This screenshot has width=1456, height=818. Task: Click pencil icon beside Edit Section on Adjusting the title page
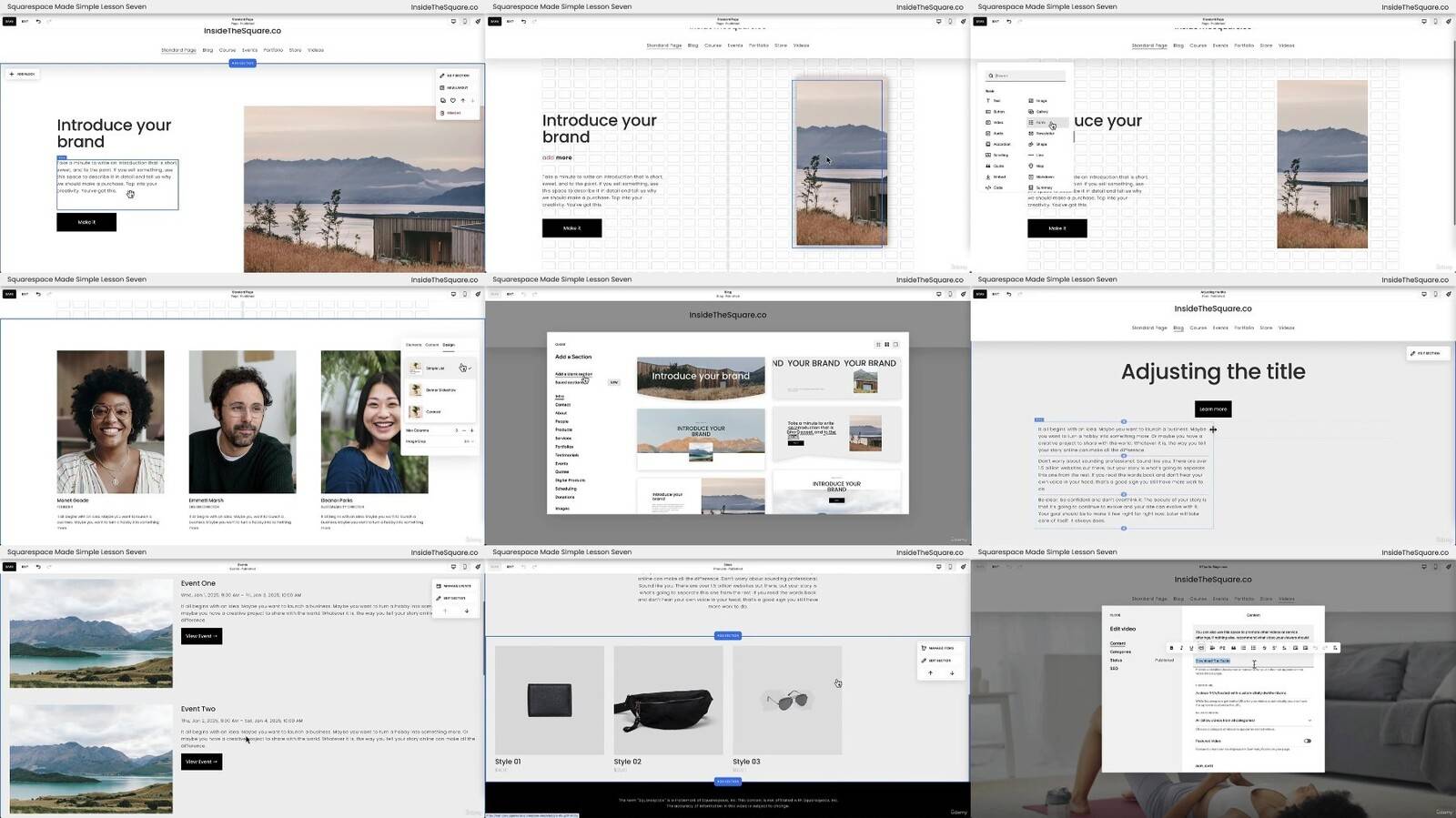pyautogui.click(x=1412, y=353)
